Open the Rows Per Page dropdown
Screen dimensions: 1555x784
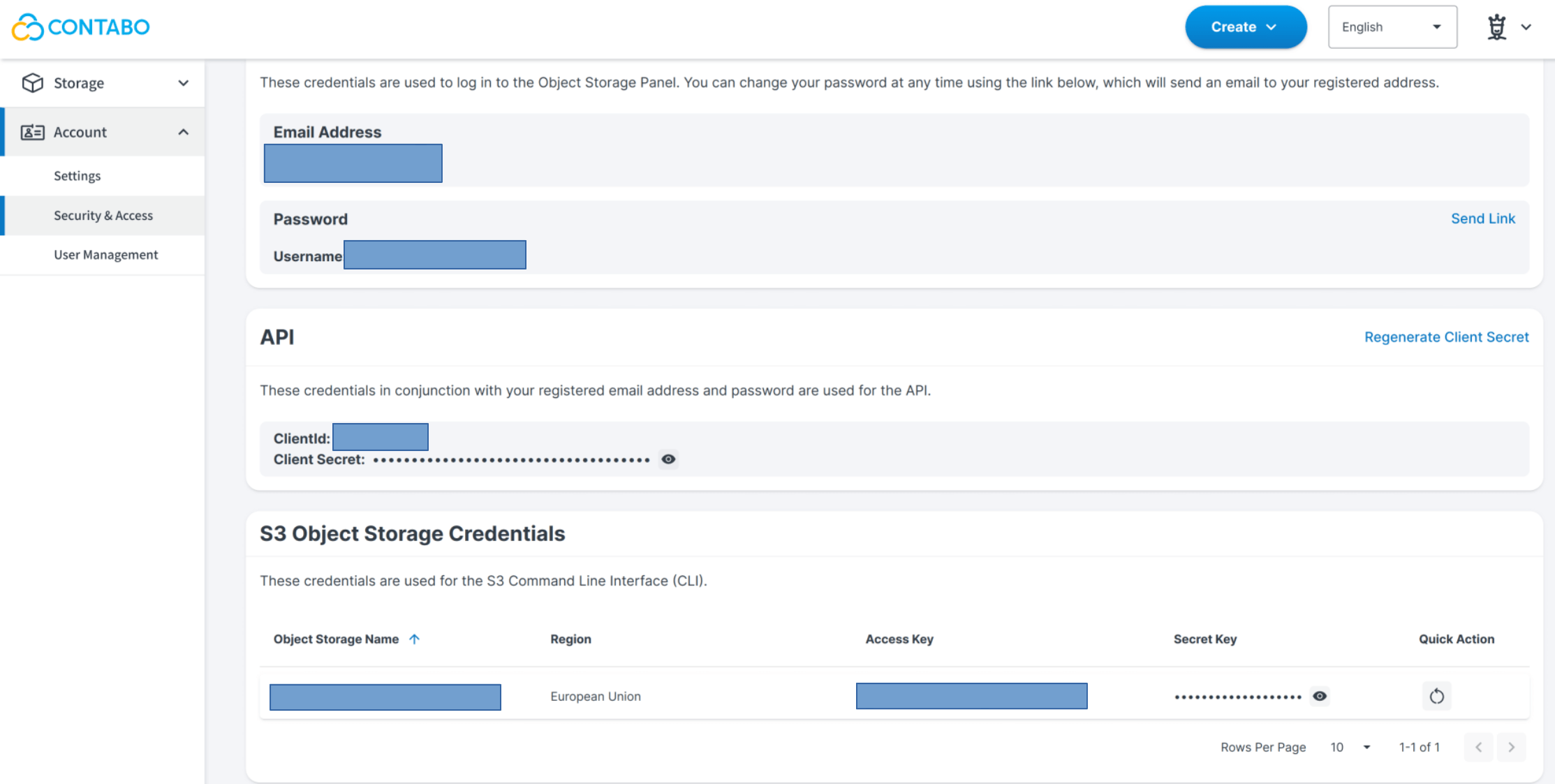[x=1350, y=747]
